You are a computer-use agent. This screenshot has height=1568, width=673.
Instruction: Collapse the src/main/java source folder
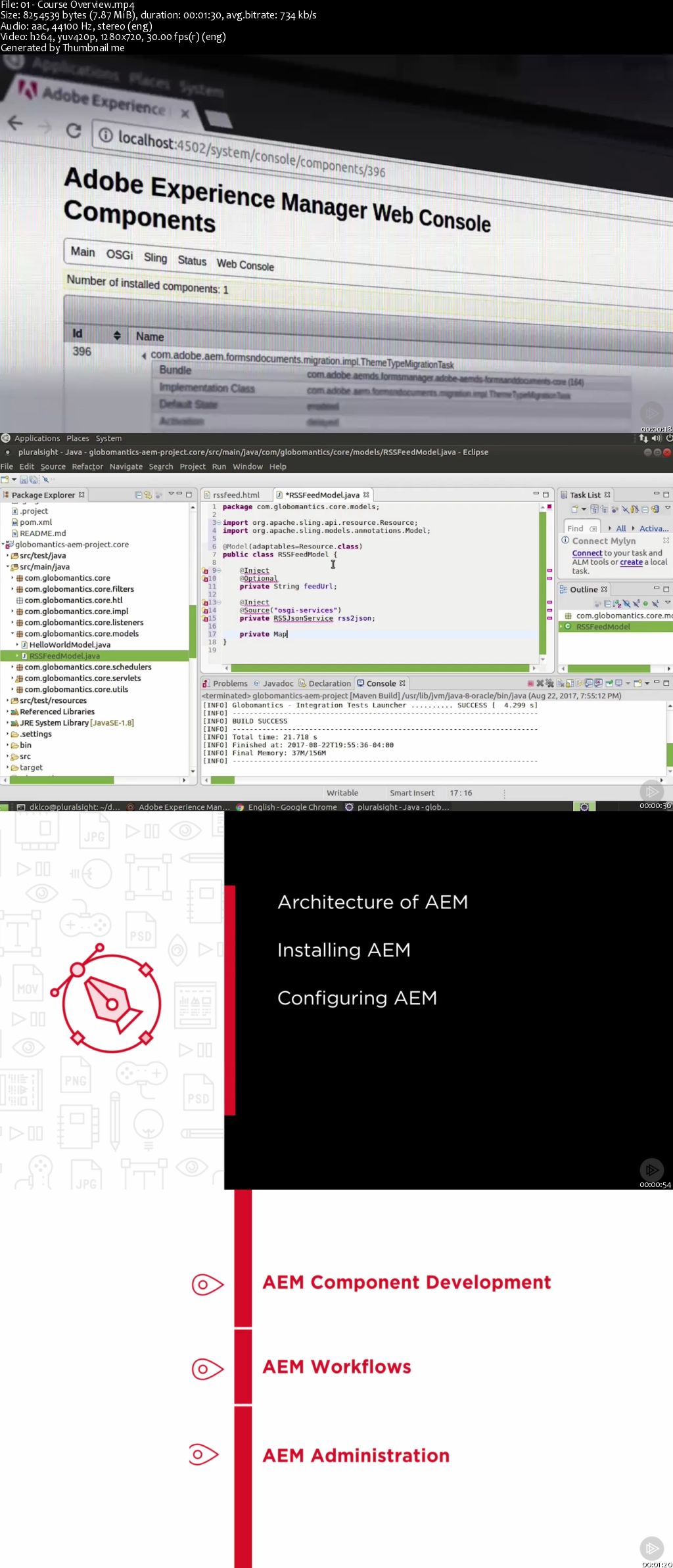[7, 567]
